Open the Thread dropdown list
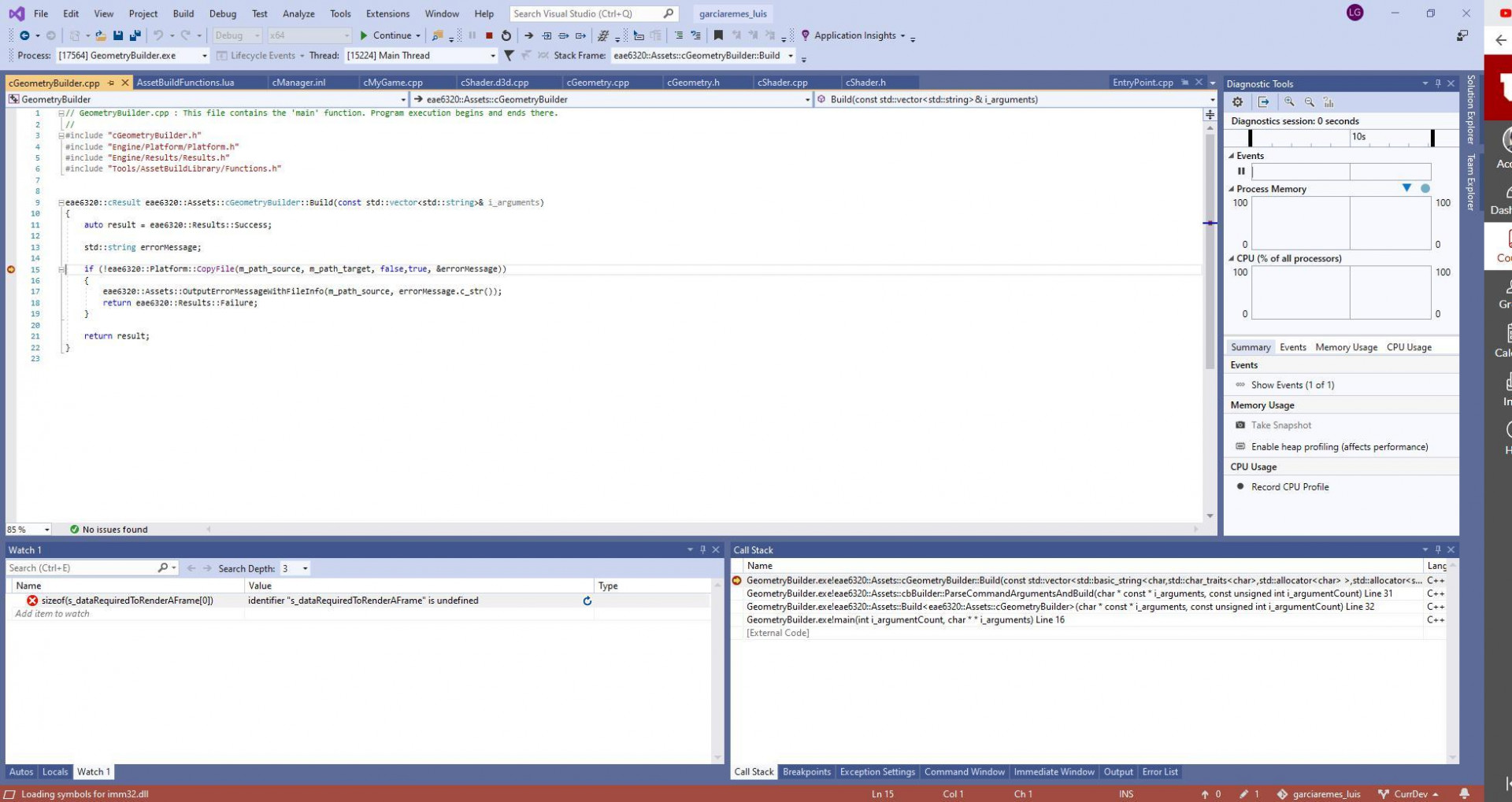Image resolution: width=1512 pixels, height=802 pixels. (x=493, y=56)
